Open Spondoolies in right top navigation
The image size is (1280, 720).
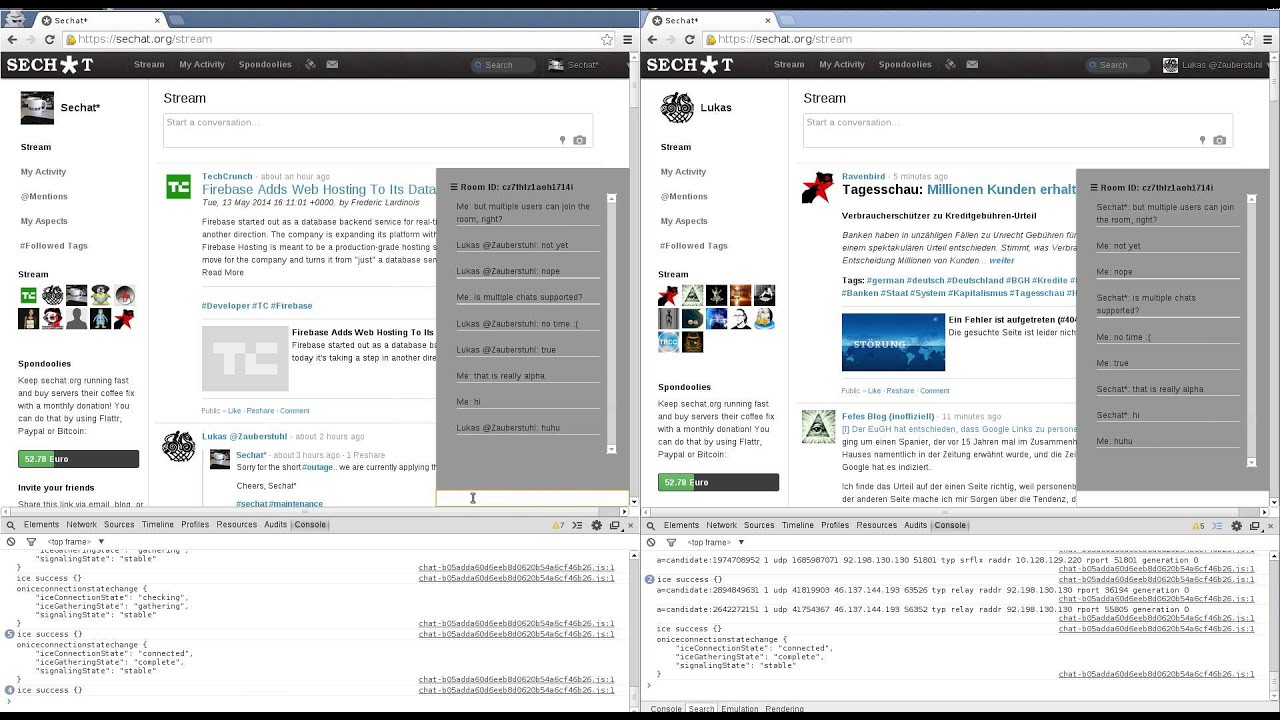coord(905,65)
